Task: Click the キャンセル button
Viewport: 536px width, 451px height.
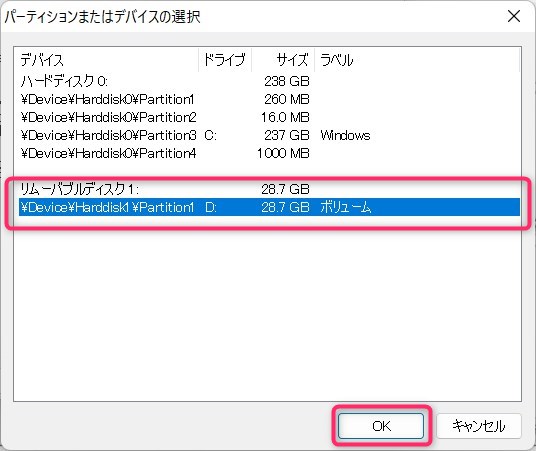Action: point(479,426)
